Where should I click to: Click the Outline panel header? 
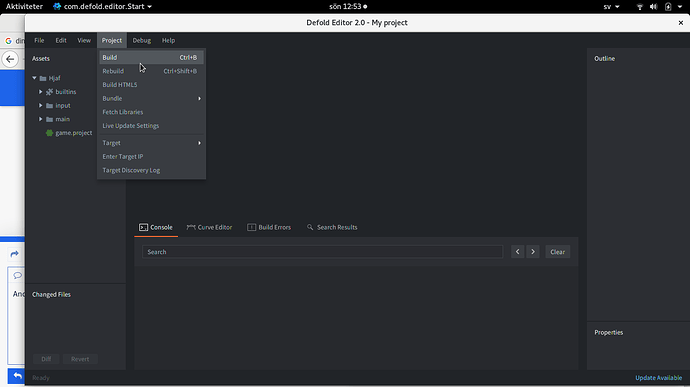(x=605, y=59)
